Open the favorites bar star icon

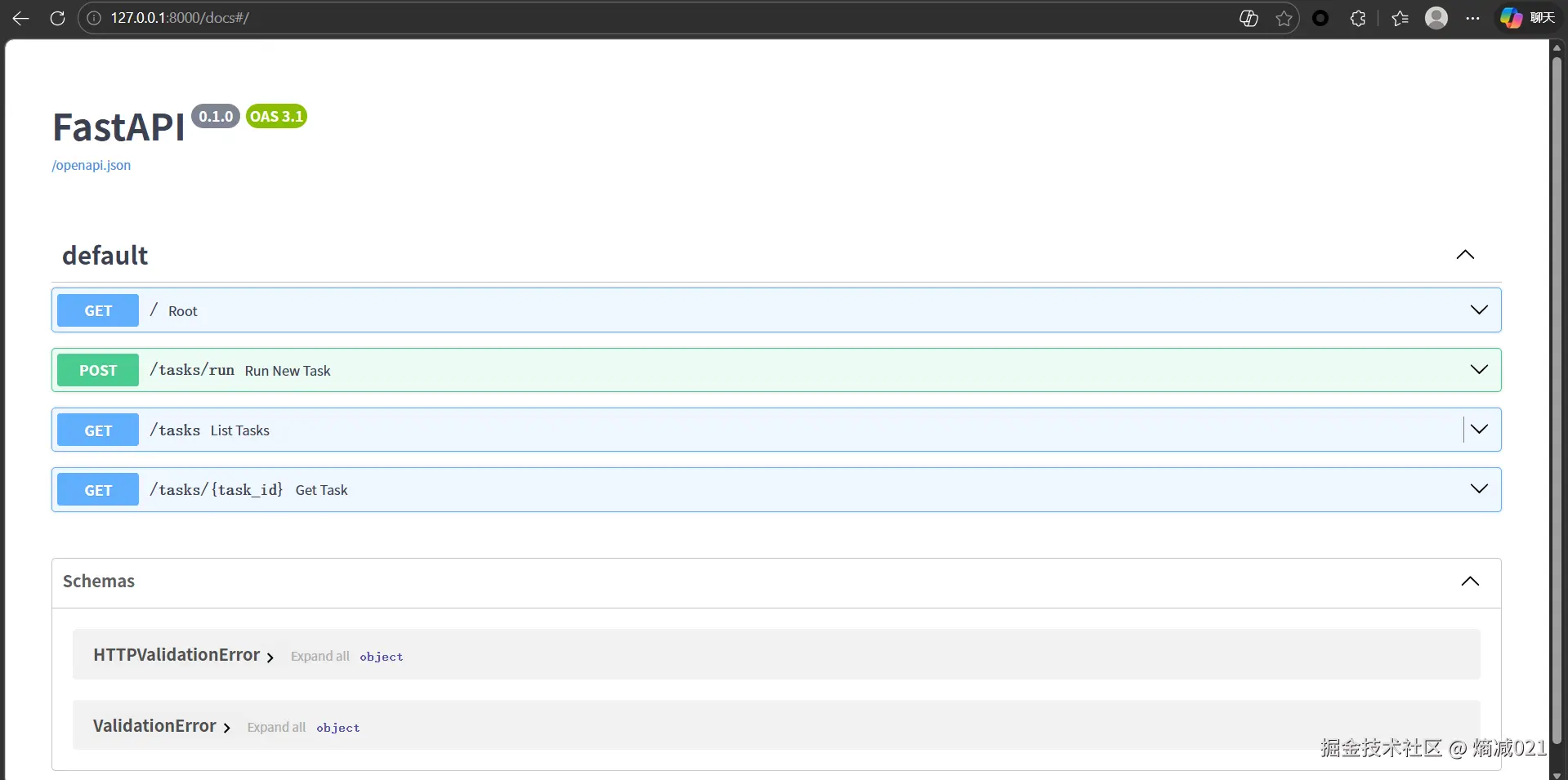pos(1400,18)
